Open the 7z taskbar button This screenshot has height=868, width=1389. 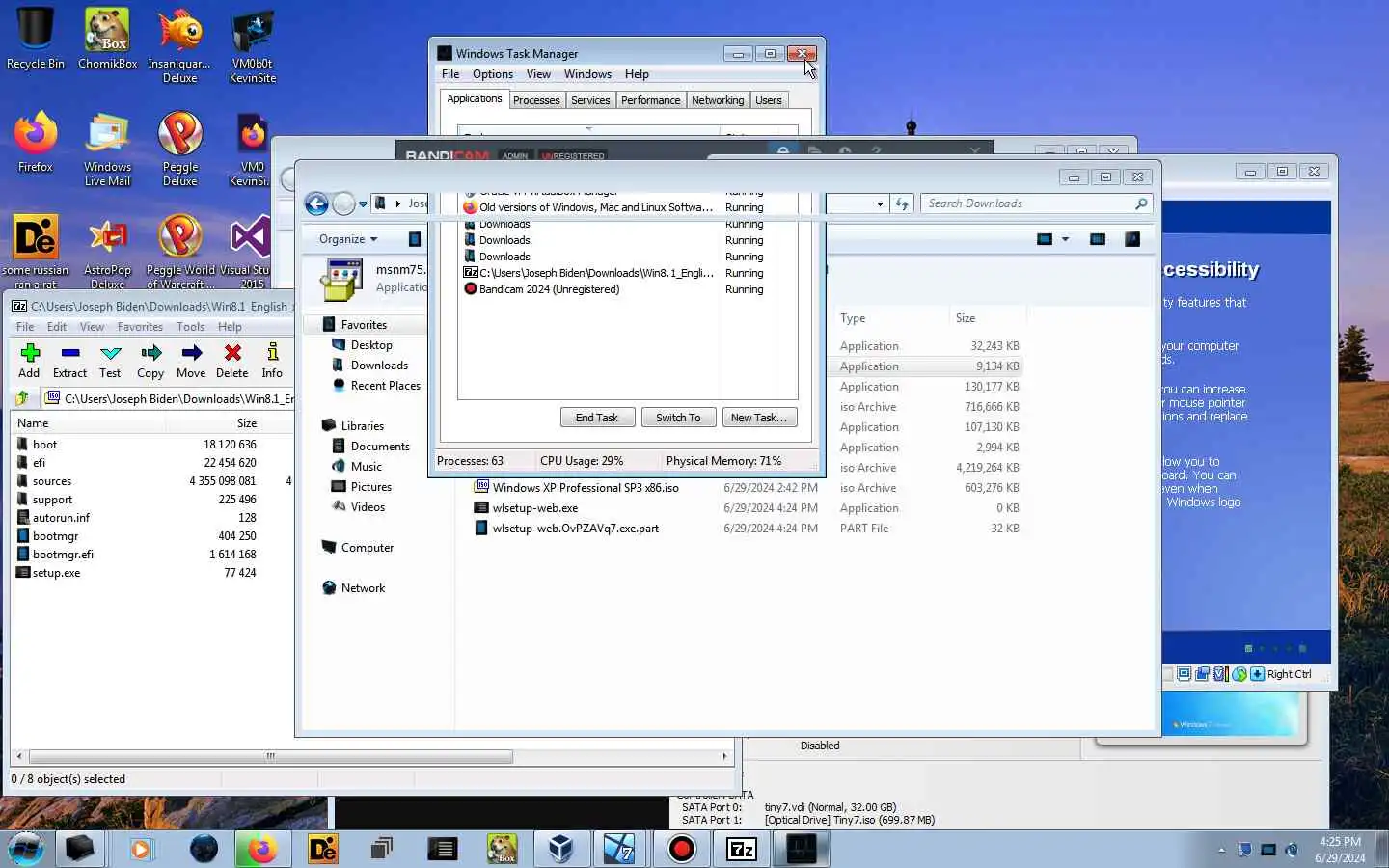tap(741, 849)
